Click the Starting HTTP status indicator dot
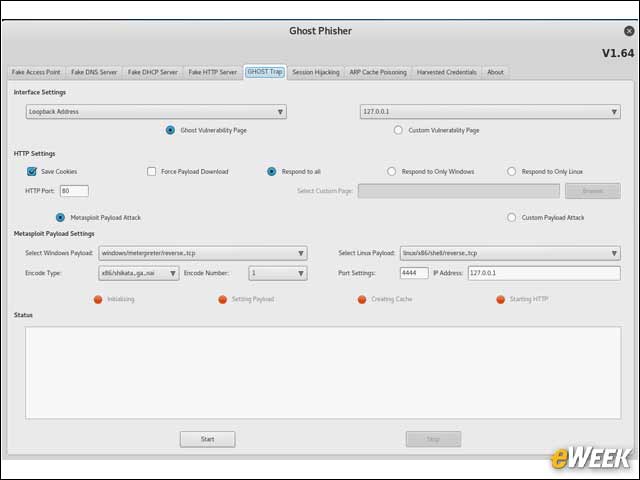This screenshot has width=640, height=480. (500, 300)
